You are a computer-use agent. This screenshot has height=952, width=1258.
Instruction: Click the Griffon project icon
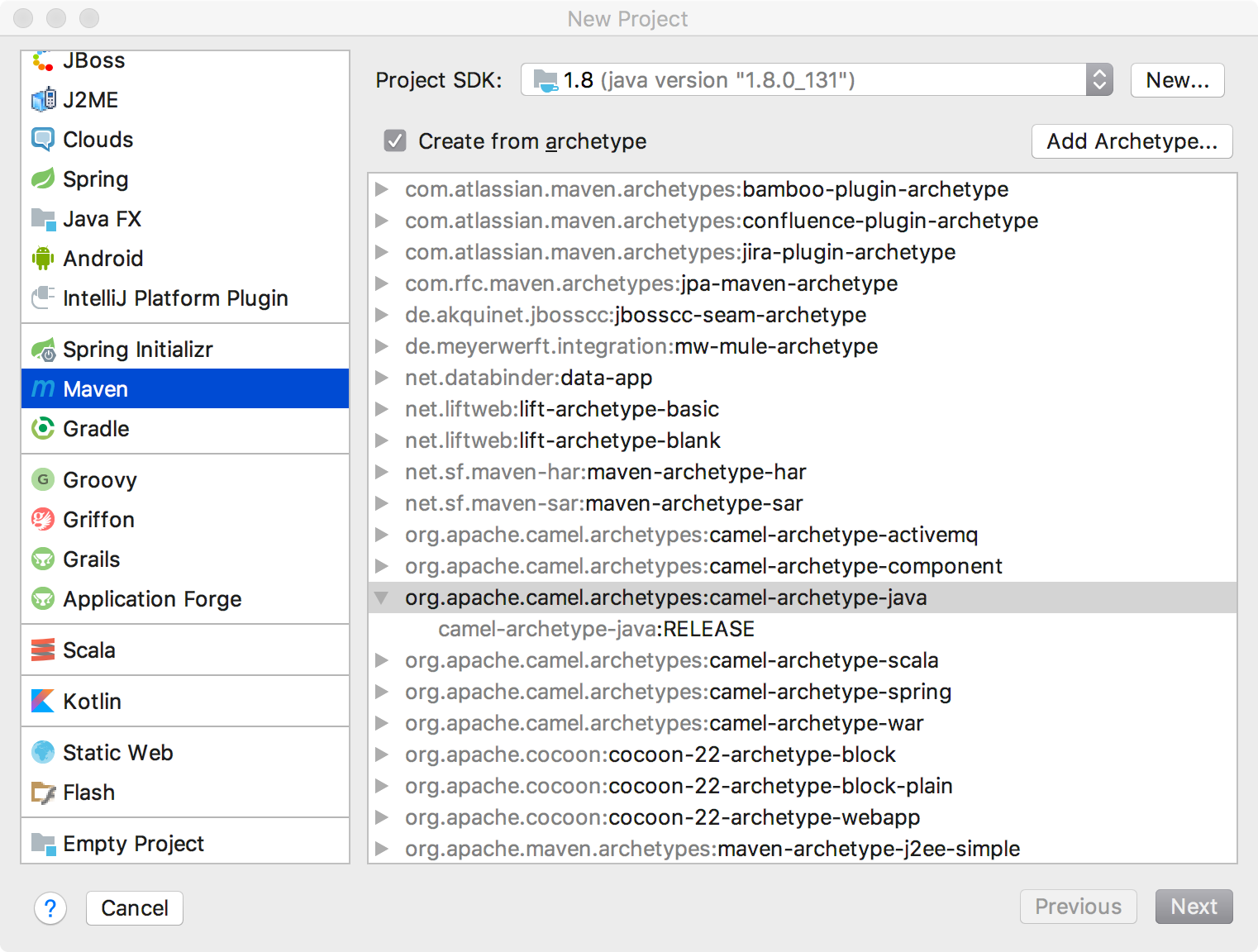[43, 519]
